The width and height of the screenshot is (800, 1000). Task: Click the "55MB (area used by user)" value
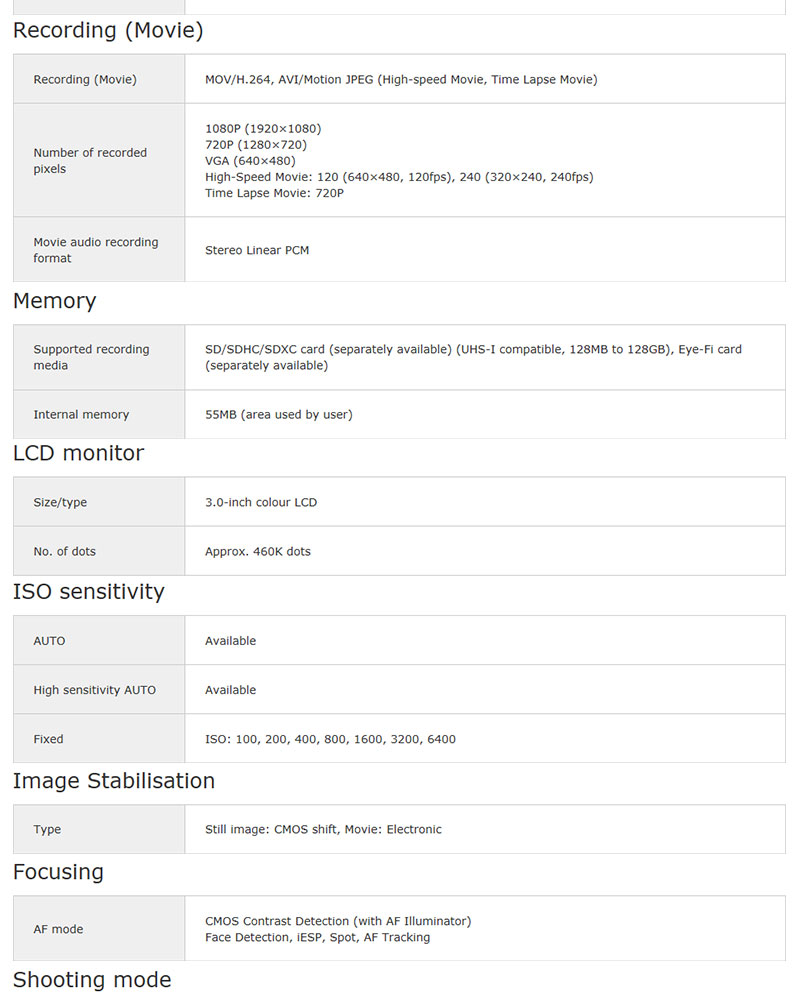tap(278, 415)
